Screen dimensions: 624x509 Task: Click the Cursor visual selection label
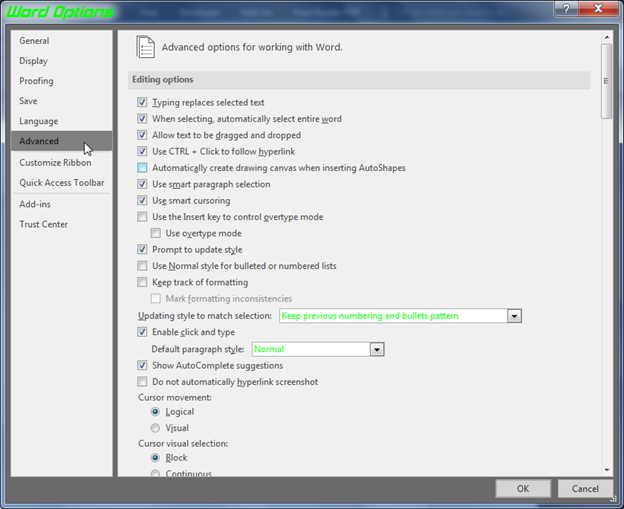pyautogui.click(x=183, y=443)
